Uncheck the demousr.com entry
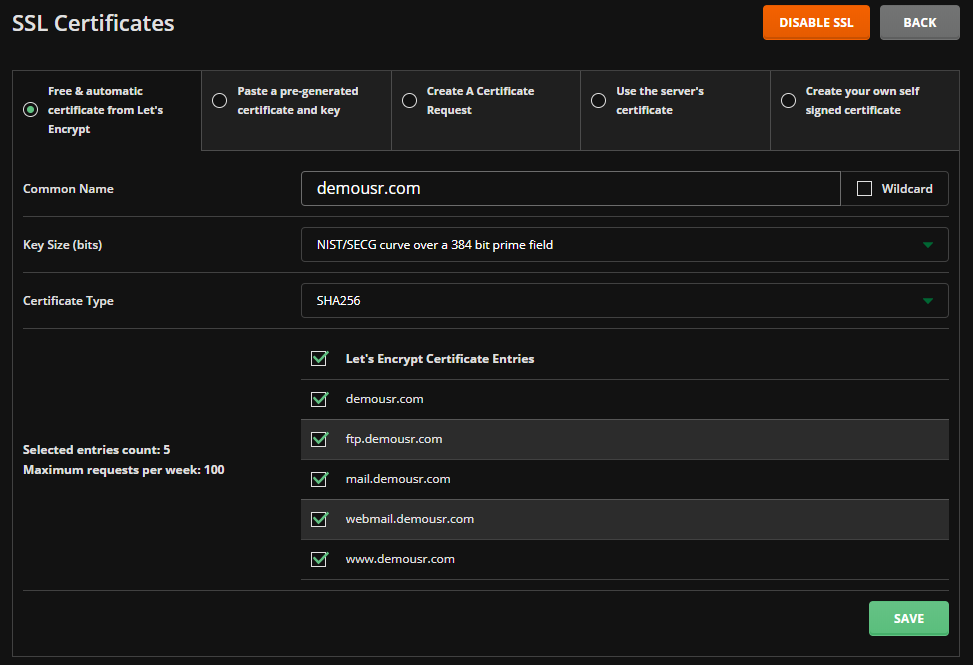Screen dimensions: 973x665 [x=320, y=399]
